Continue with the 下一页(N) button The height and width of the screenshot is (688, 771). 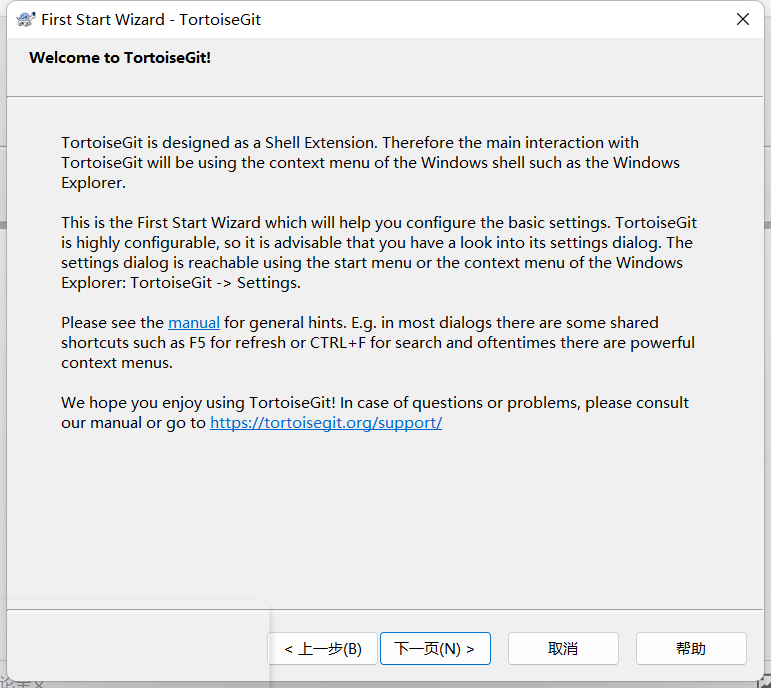[x=435, y=649]
